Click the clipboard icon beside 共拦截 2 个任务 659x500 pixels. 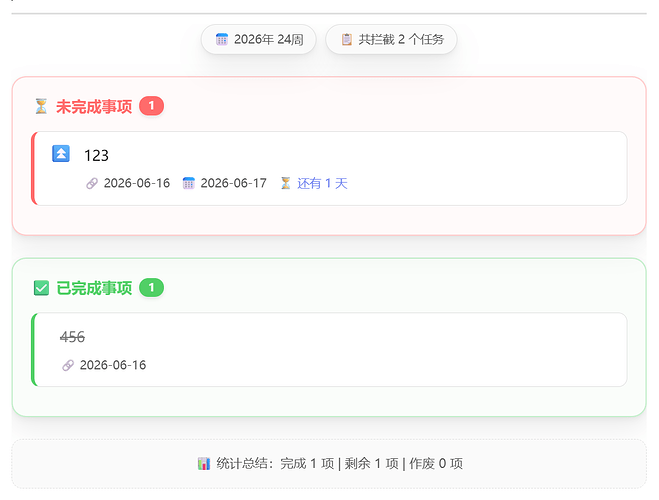click(346, 39)
